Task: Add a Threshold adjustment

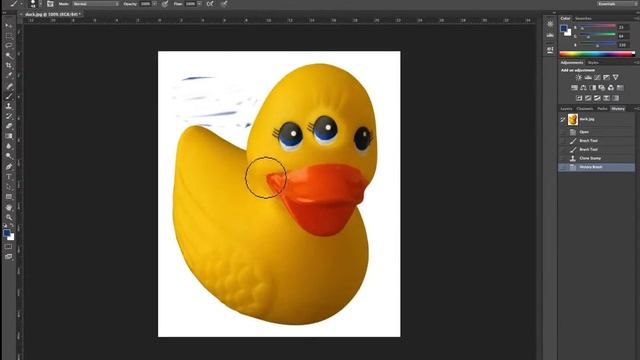Action: point(597,98)
